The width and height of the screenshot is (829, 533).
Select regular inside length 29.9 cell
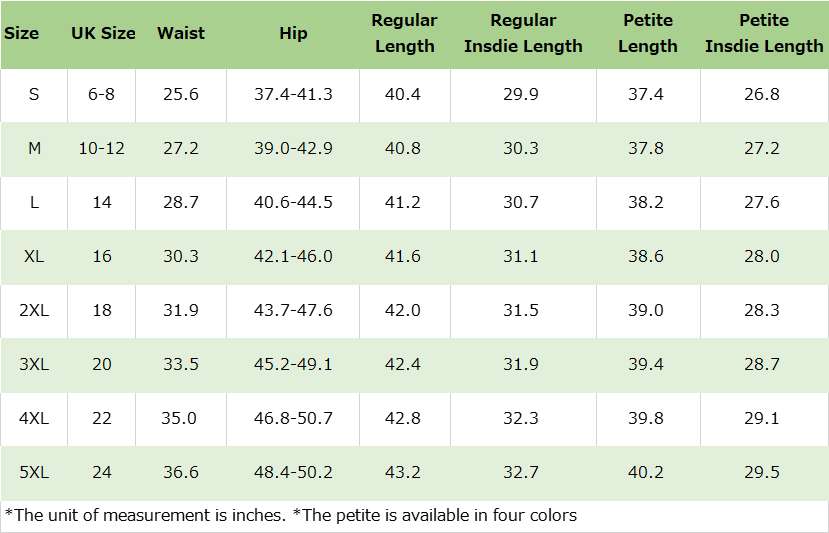521,94
